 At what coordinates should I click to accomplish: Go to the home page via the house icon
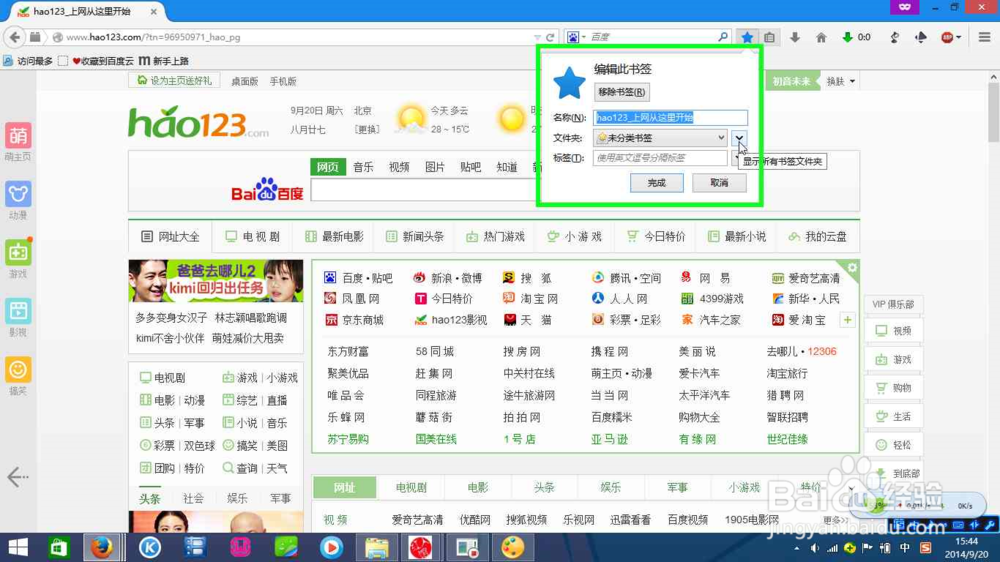(x=821, y=37)
